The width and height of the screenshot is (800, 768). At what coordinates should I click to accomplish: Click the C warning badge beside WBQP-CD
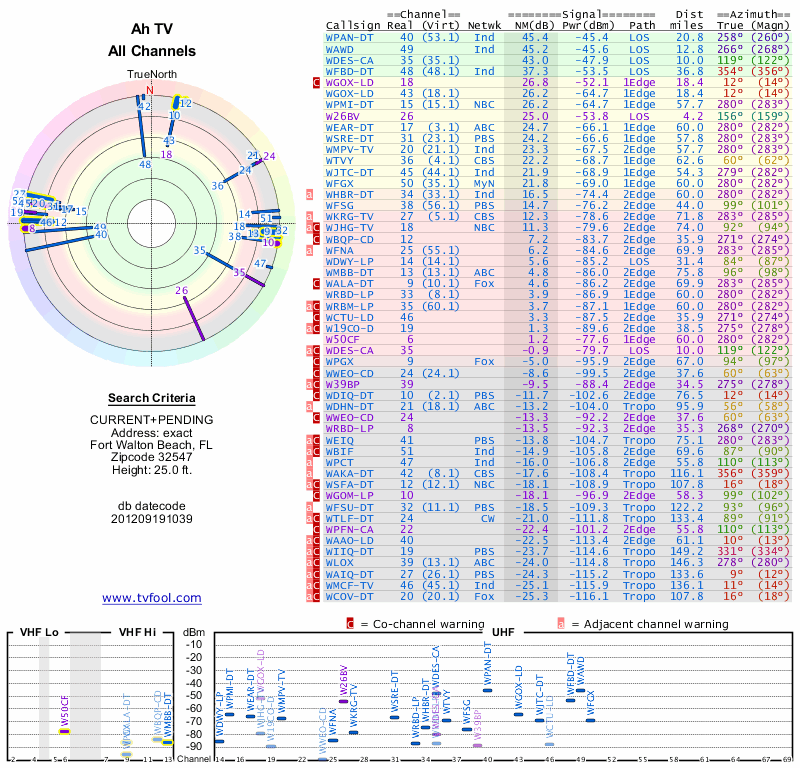(x=316, y=239)
